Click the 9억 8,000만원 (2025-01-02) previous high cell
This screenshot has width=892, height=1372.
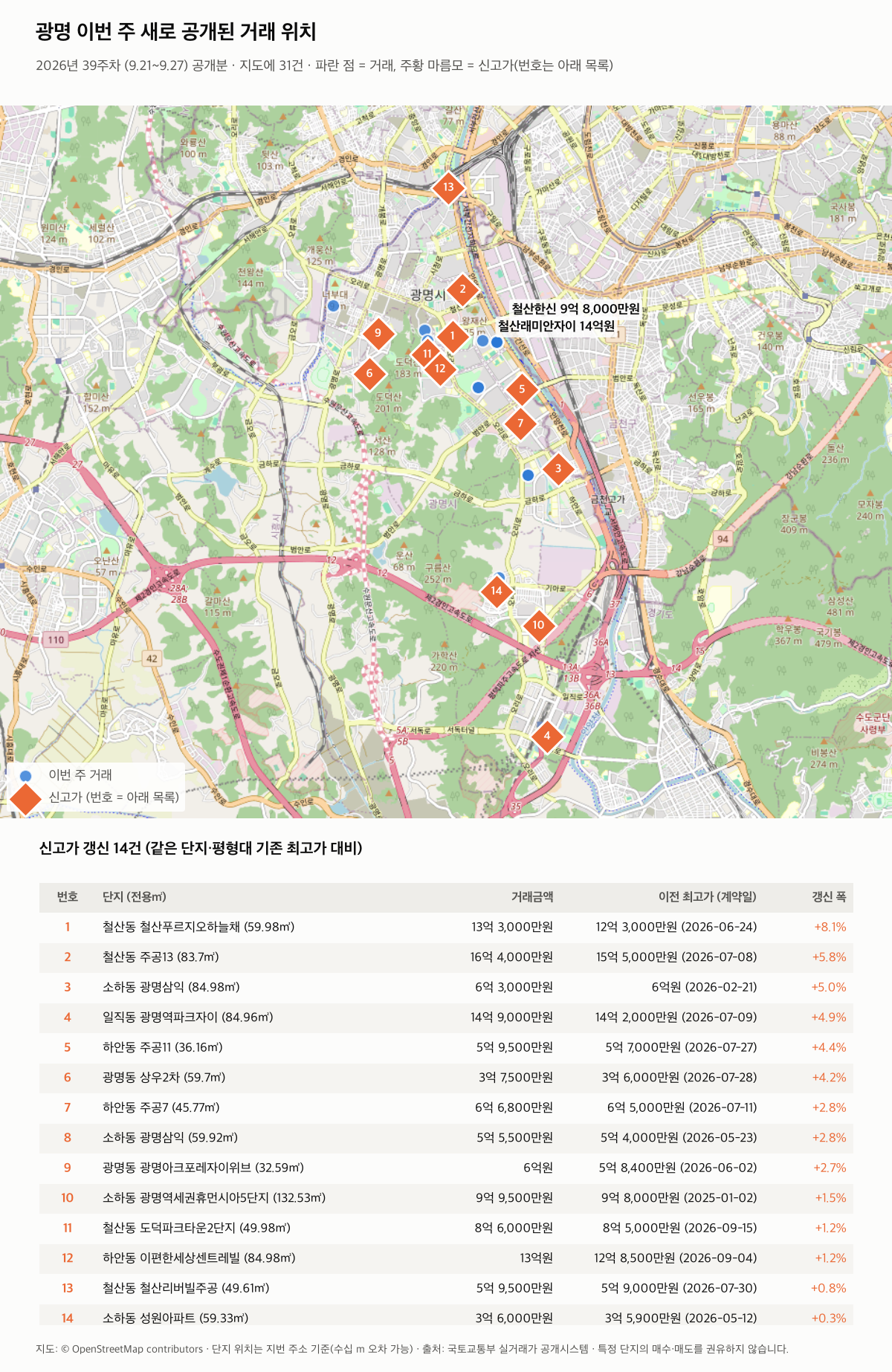(x=679, y=1198)
